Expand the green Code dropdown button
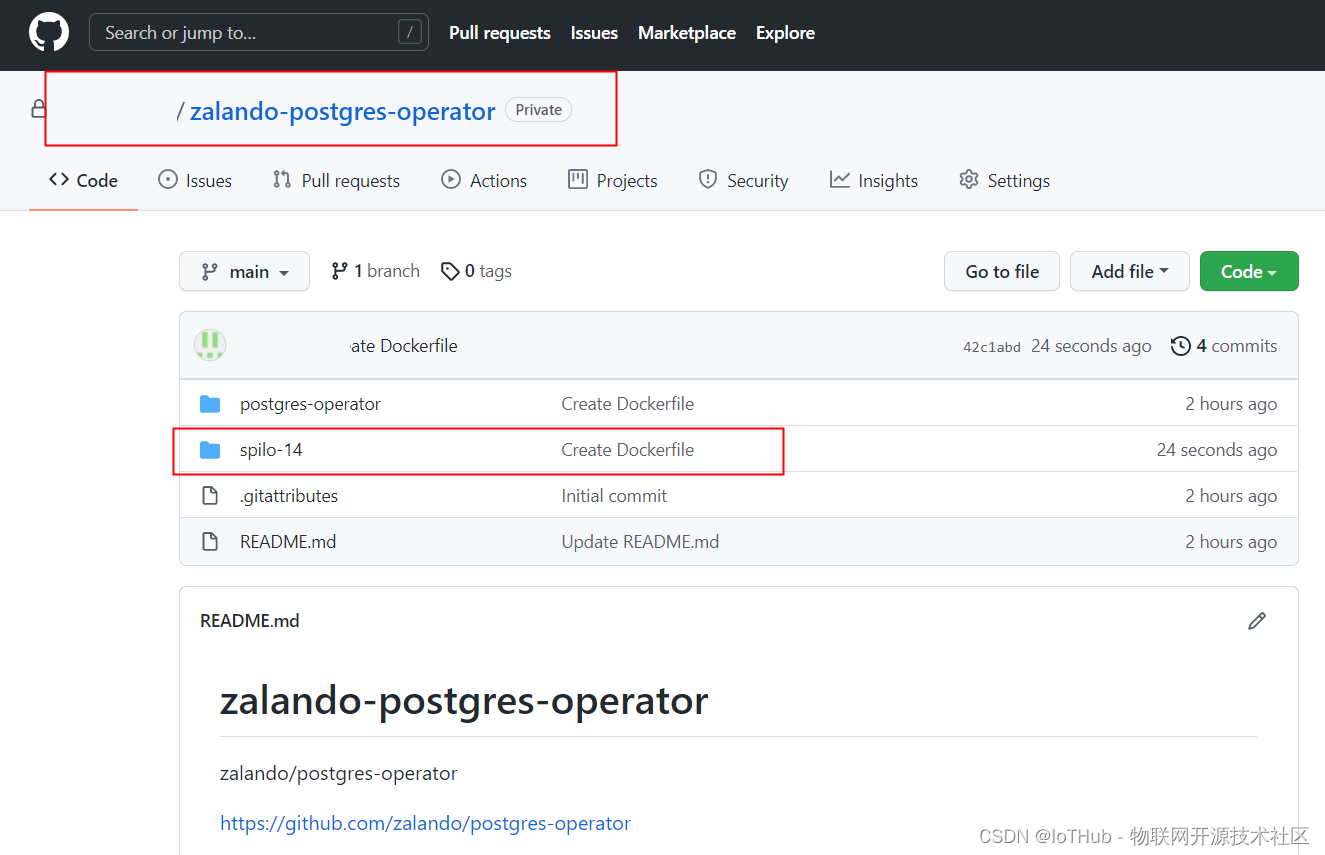Screen dimensions: 1325x855 click(x=1249, y=271)
